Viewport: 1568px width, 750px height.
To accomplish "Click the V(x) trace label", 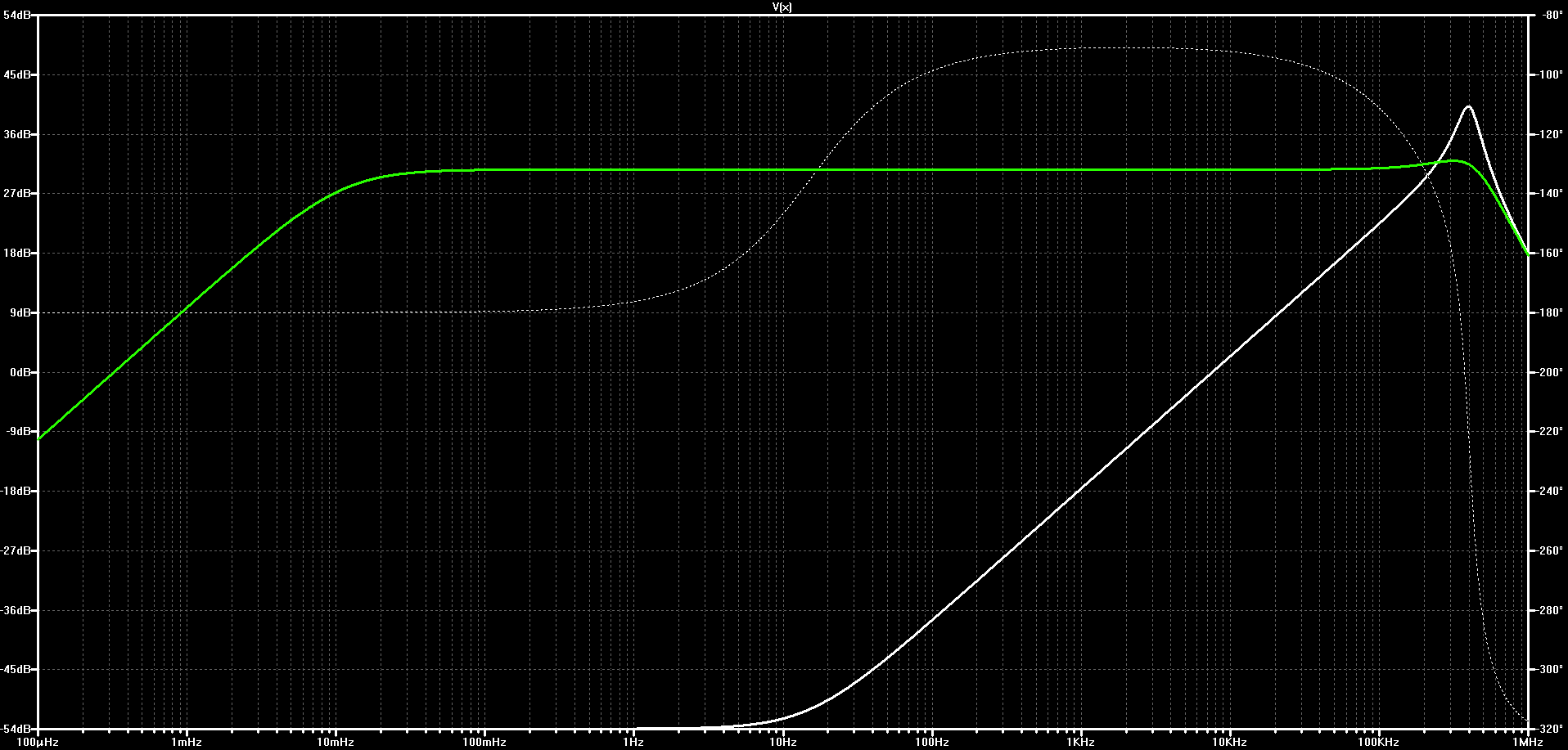I will (x=782, y=7).
